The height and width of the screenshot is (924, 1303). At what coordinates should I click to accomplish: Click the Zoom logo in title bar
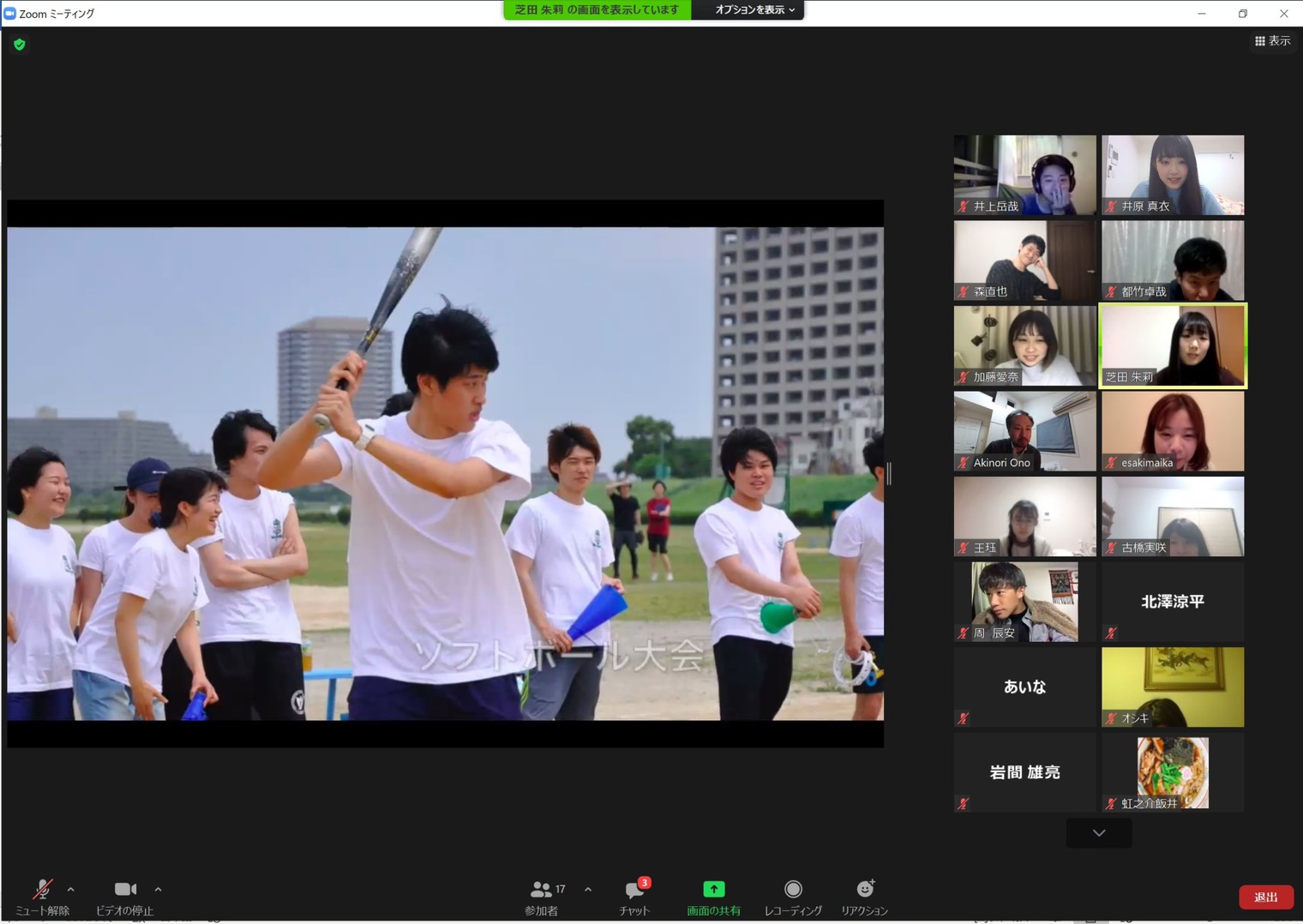[10, 14]
